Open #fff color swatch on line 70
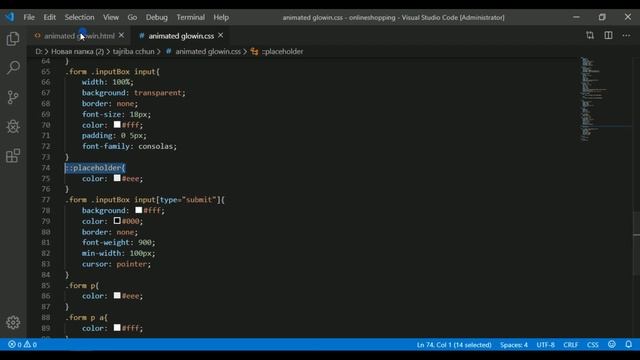The width and height of the screenshot is (640, 360). [x=117, y=124]
